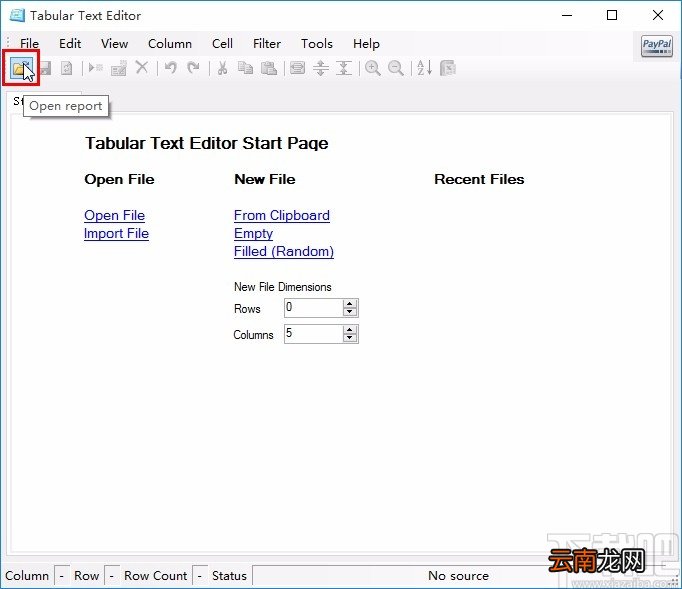Minimize the Tabular Text Editor window

pos(567,15)
